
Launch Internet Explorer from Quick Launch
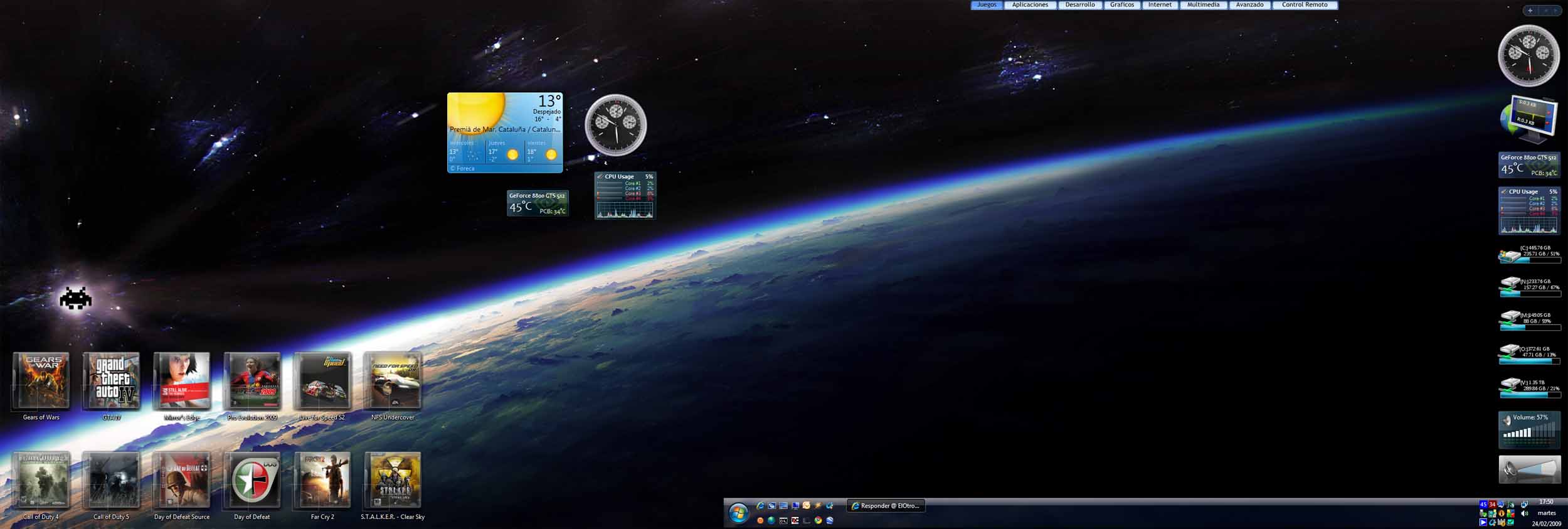(x=760, y=506)
